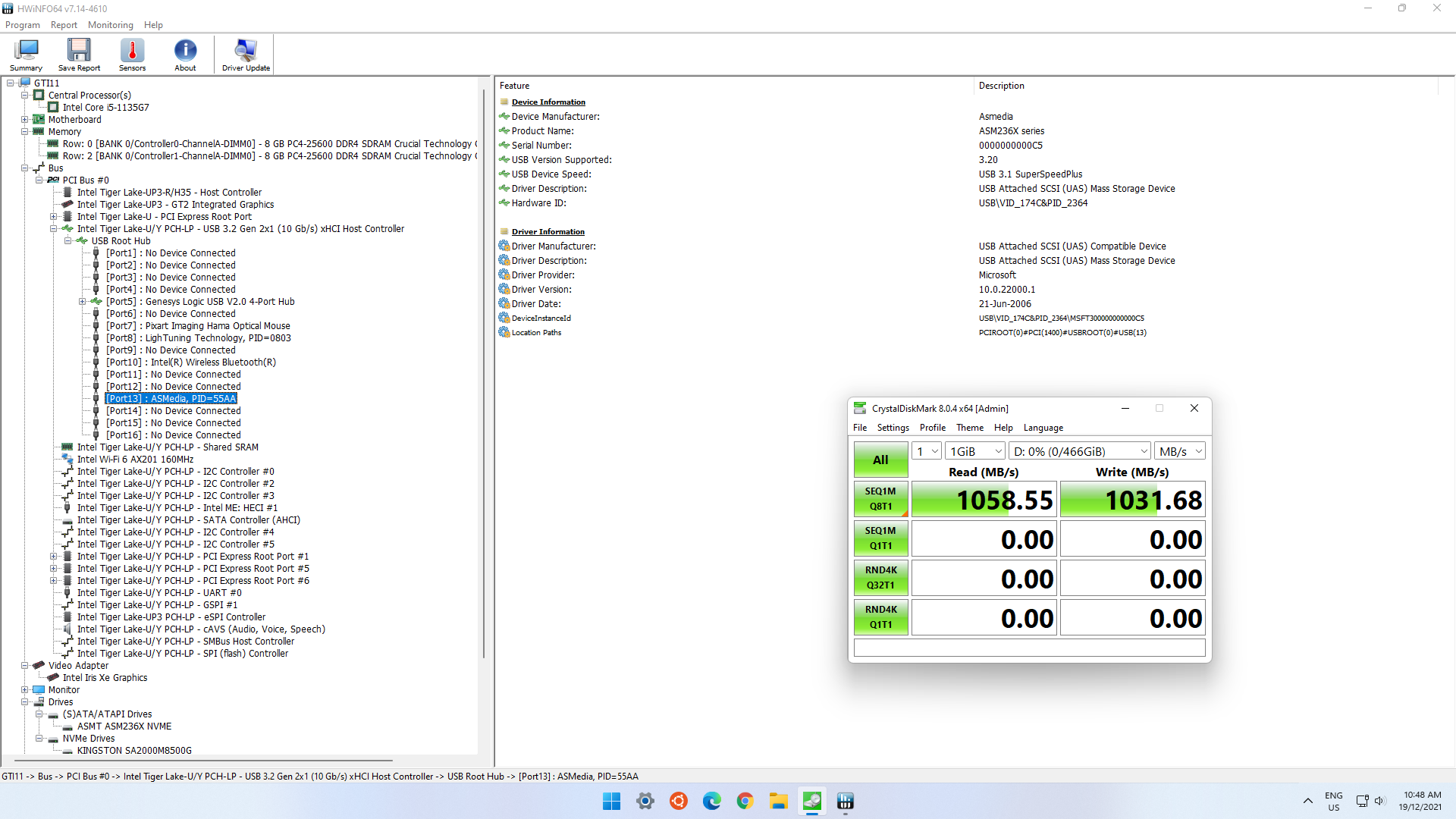
Task: Click the 1031.68 write speed result
Action: click(1132, 500)
